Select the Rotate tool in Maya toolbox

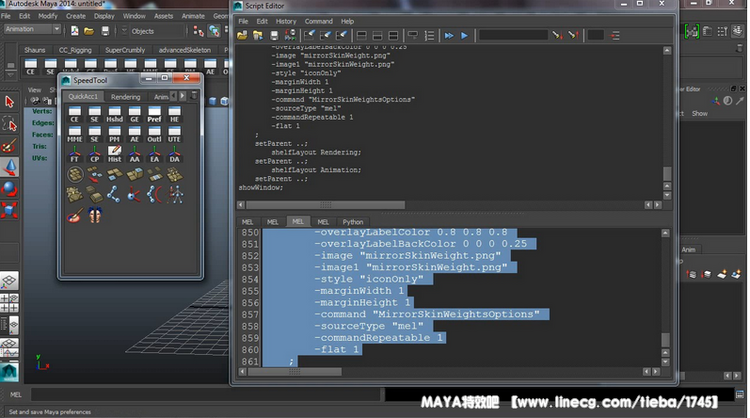click(x=9, y=189)
